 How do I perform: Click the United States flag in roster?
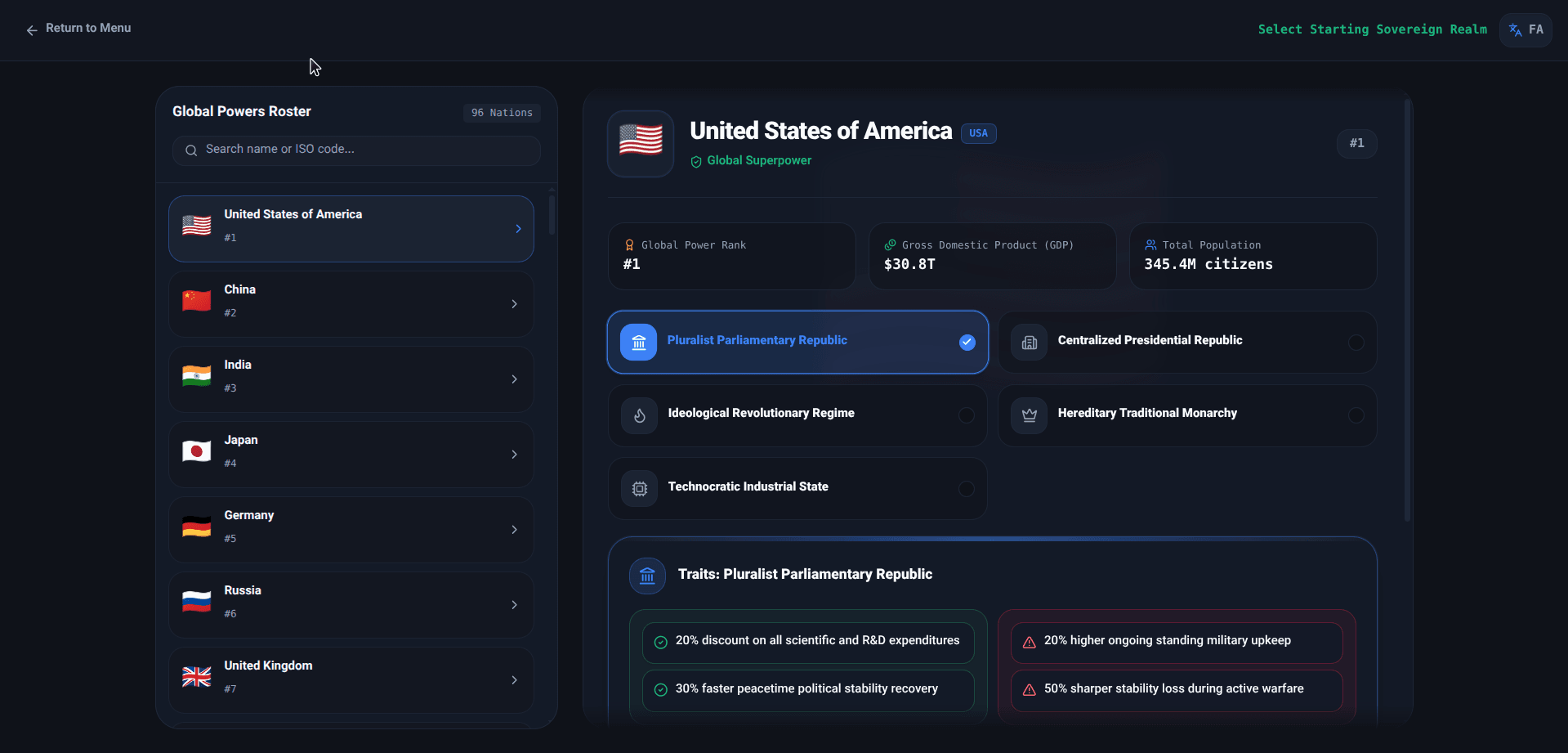coord(197,226)
